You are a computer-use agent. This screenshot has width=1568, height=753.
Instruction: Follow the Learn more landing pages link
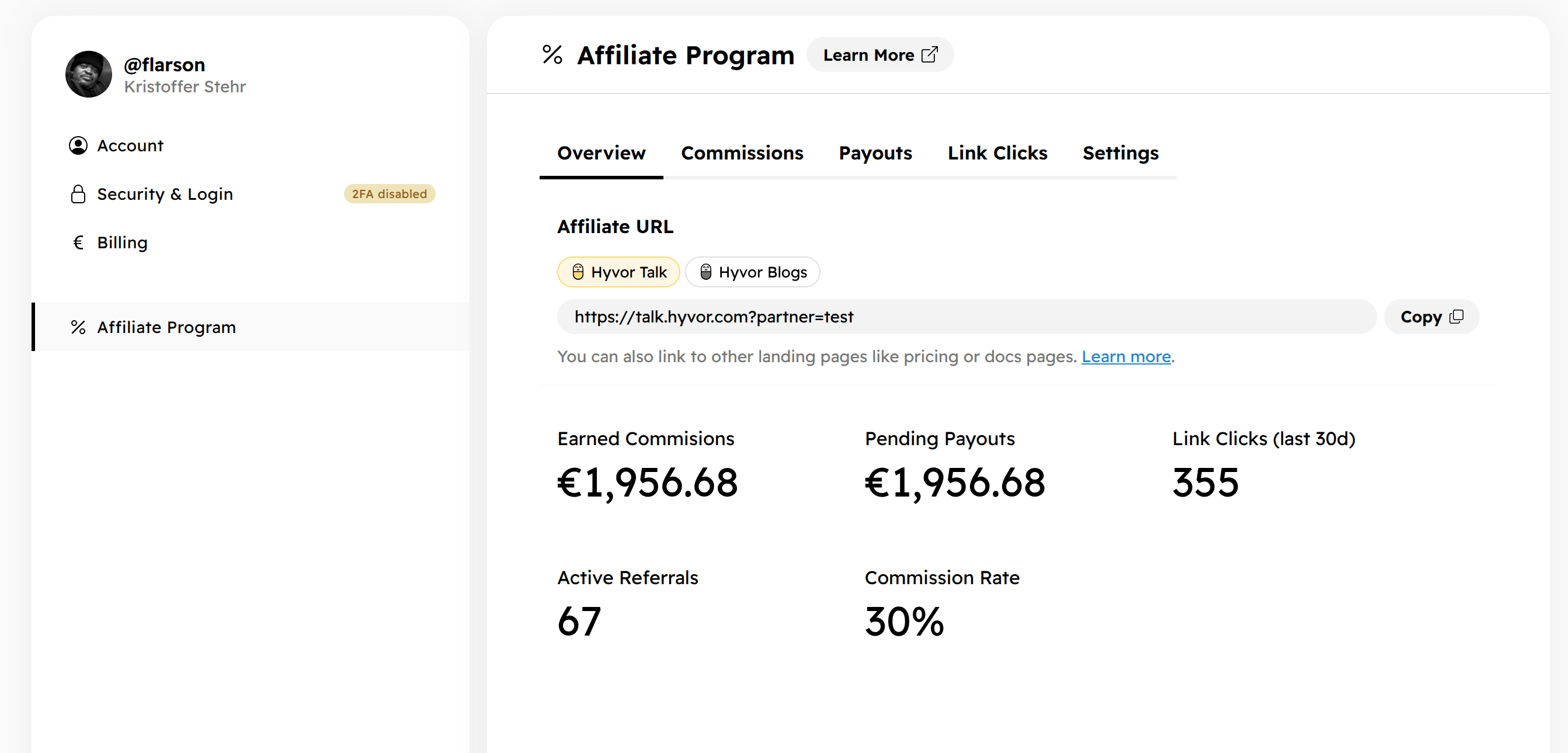1126,356
